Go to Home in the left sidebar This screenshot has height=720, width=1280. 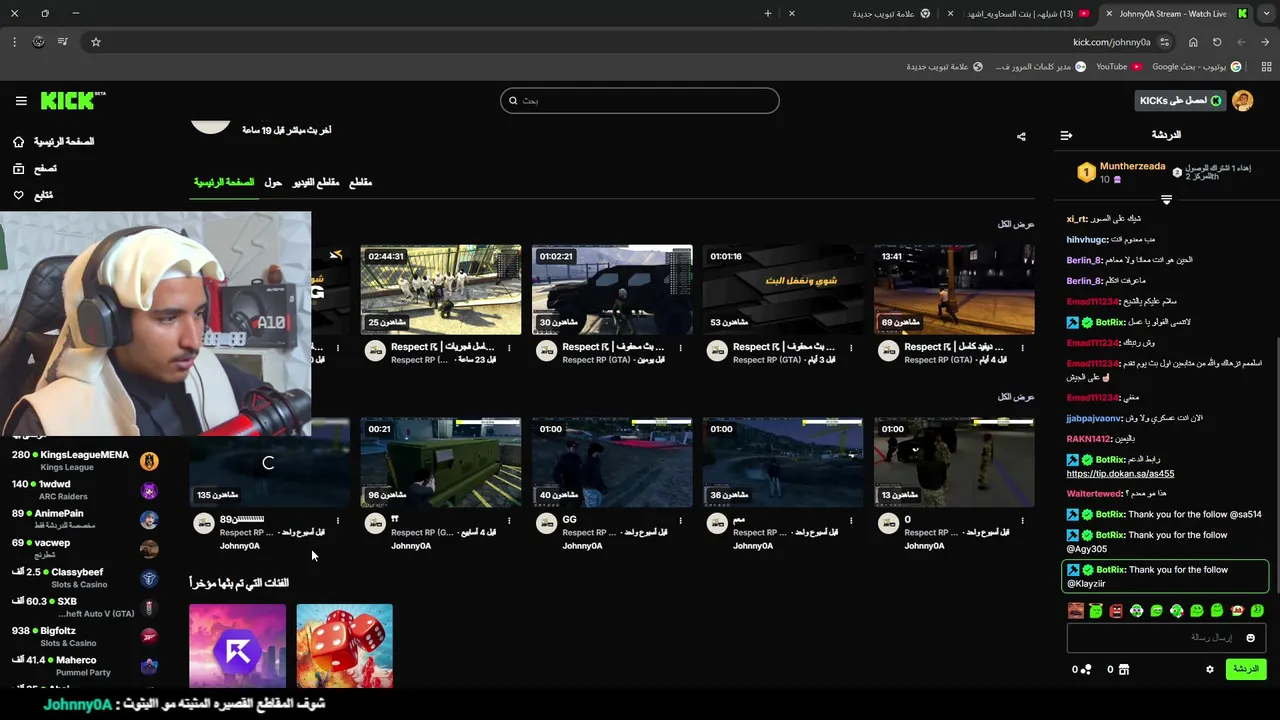(53, 142)
